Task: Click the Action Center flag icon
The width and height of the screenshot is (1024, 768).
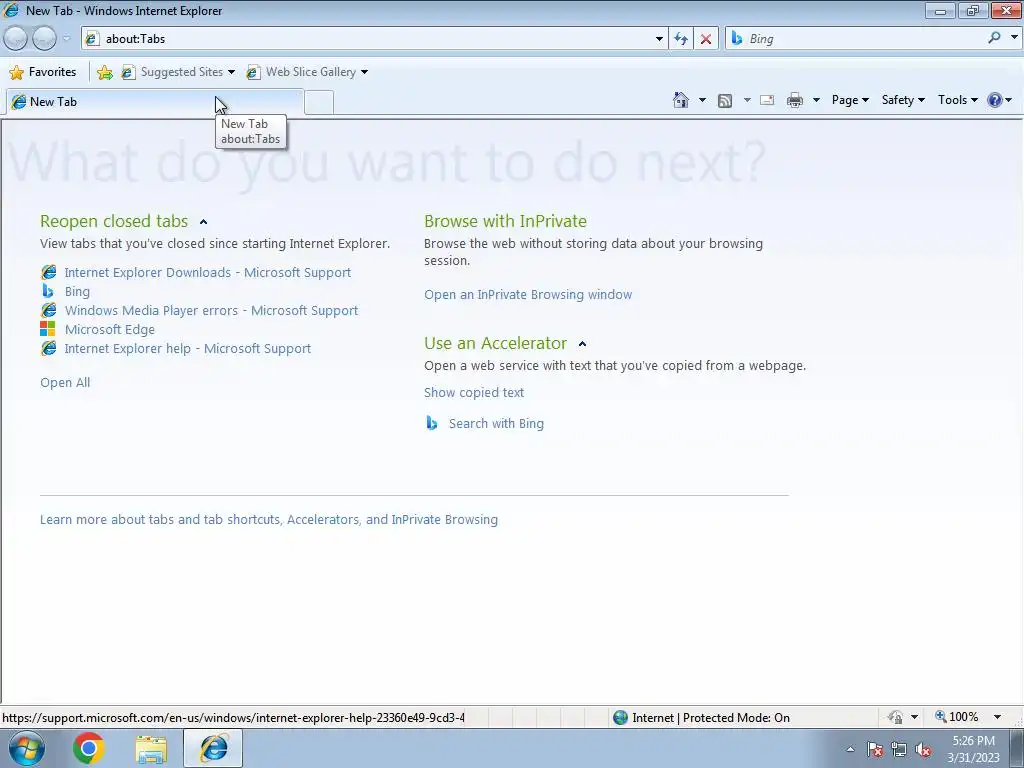Action: [875, 749]
